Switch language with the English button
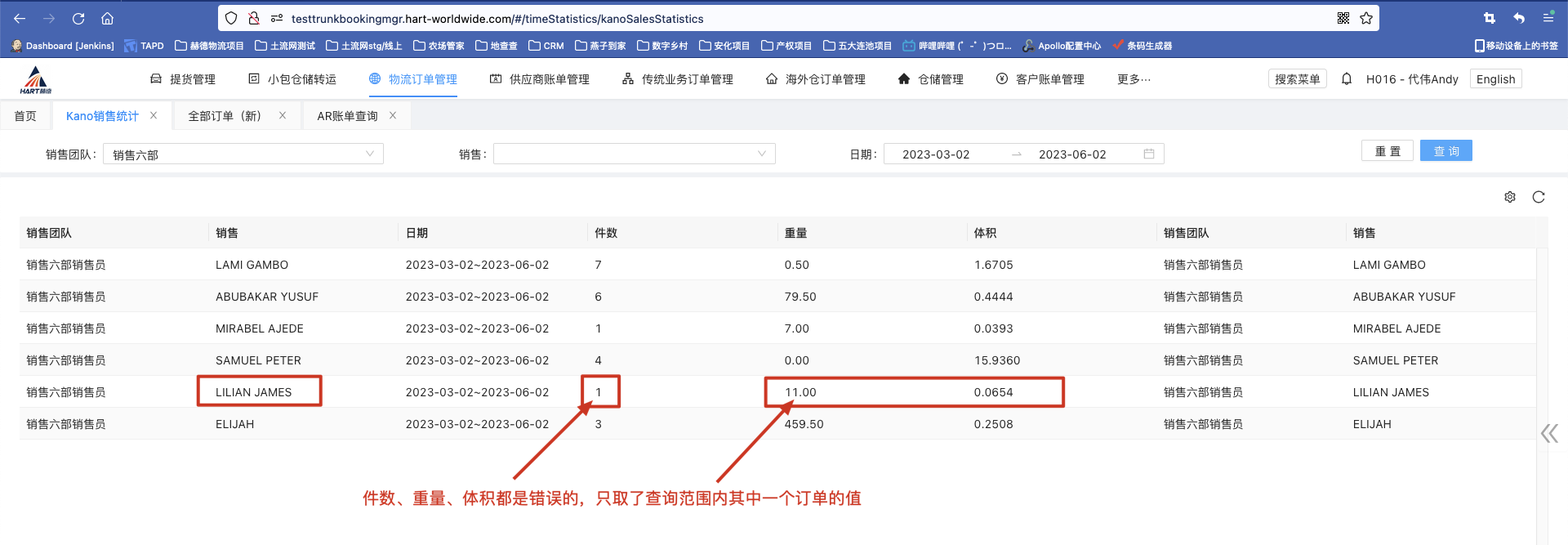 [x=1495, y=79]
